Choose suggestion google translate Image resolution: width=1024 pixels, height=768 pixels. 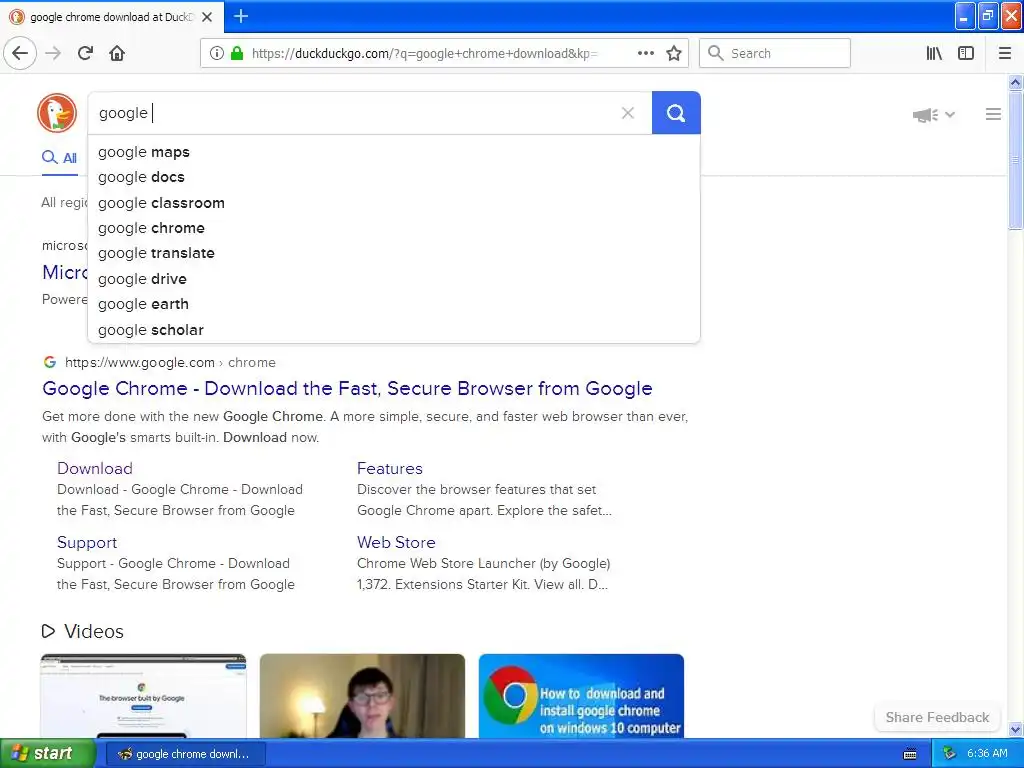tap(394, 253)
